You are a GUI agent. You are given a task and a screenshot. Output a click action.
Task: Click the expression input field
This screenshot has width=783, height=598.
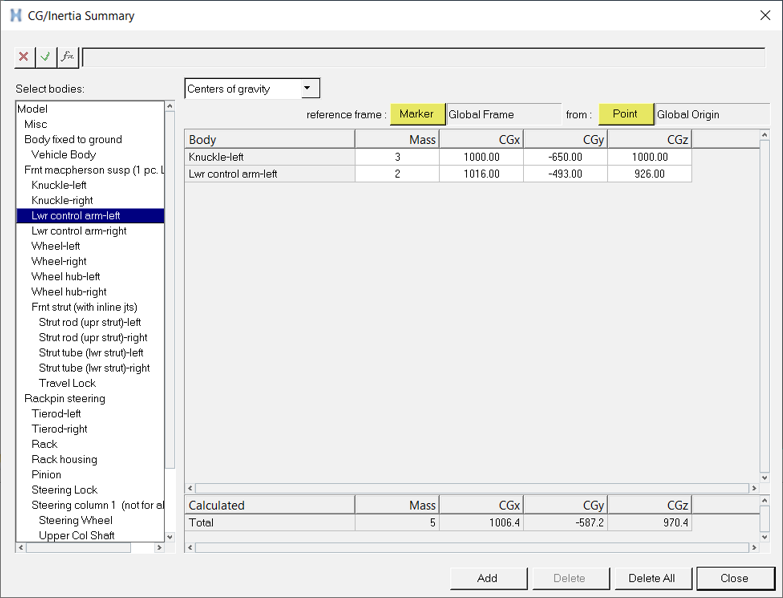click(x=422, y=57)
